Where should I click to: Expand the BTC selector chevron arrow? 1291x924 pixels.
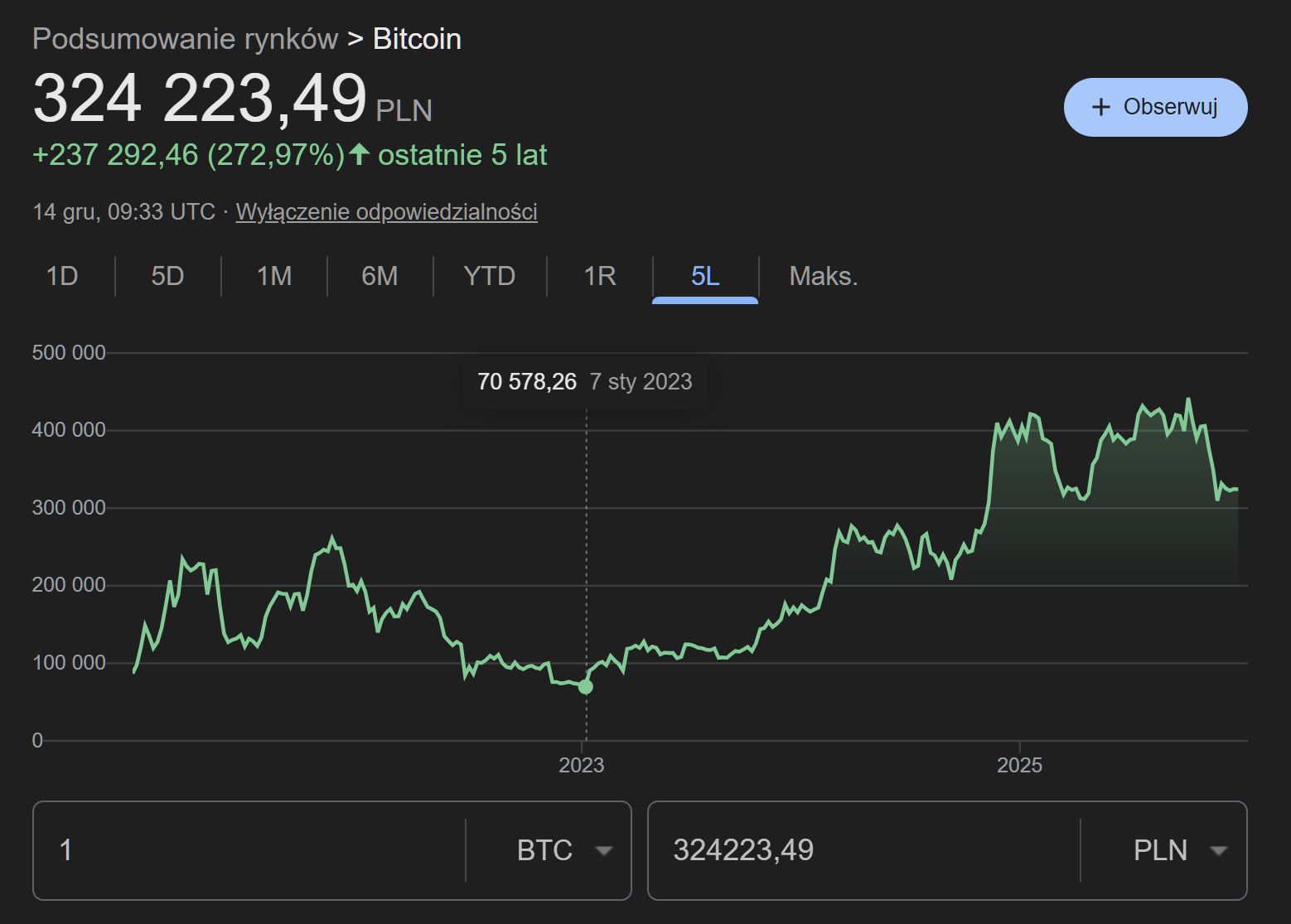point(606,850)
